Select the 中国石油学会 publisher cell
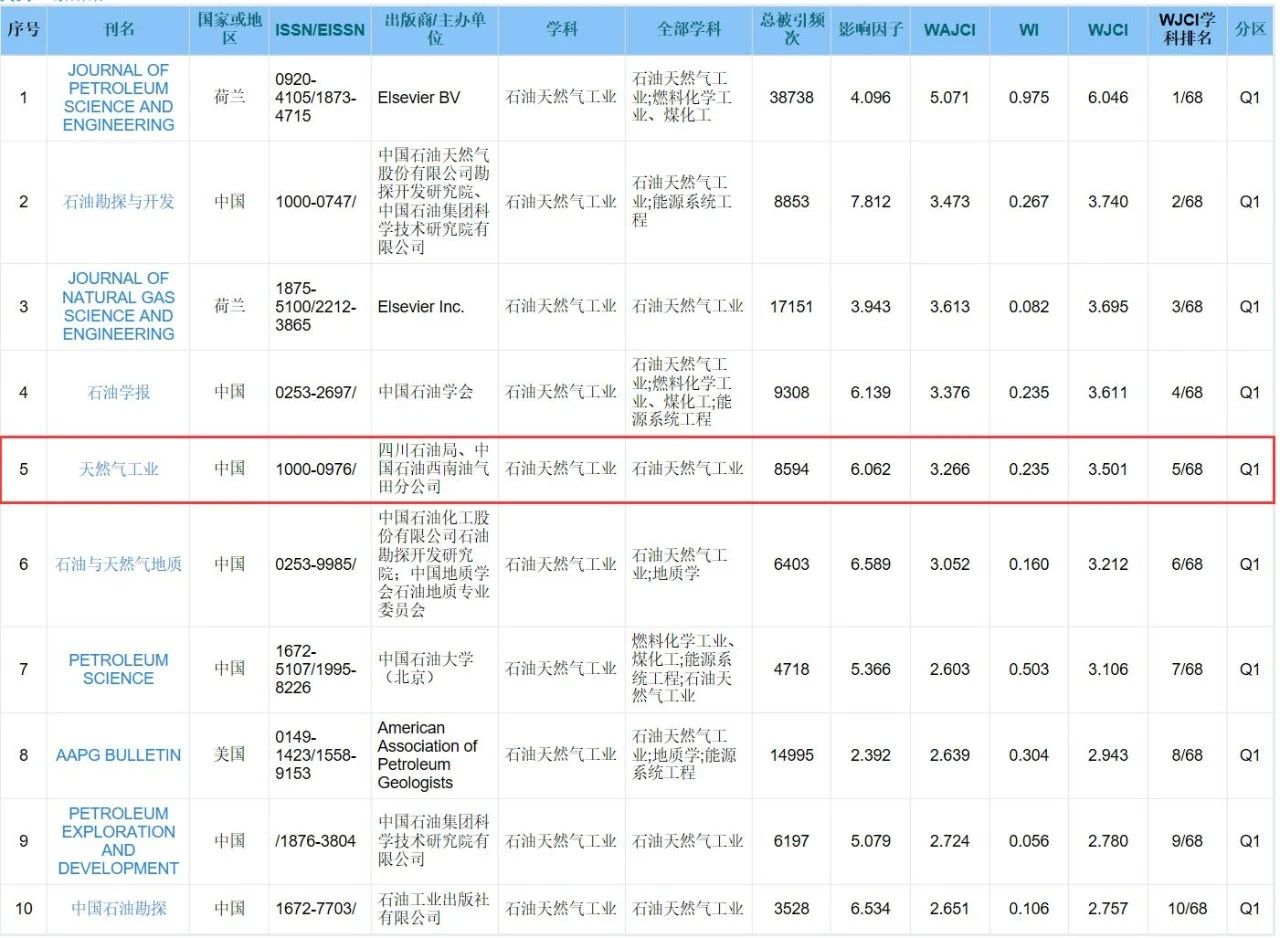Viewport: 1280px width, 938px height. [x=434, y=392]
